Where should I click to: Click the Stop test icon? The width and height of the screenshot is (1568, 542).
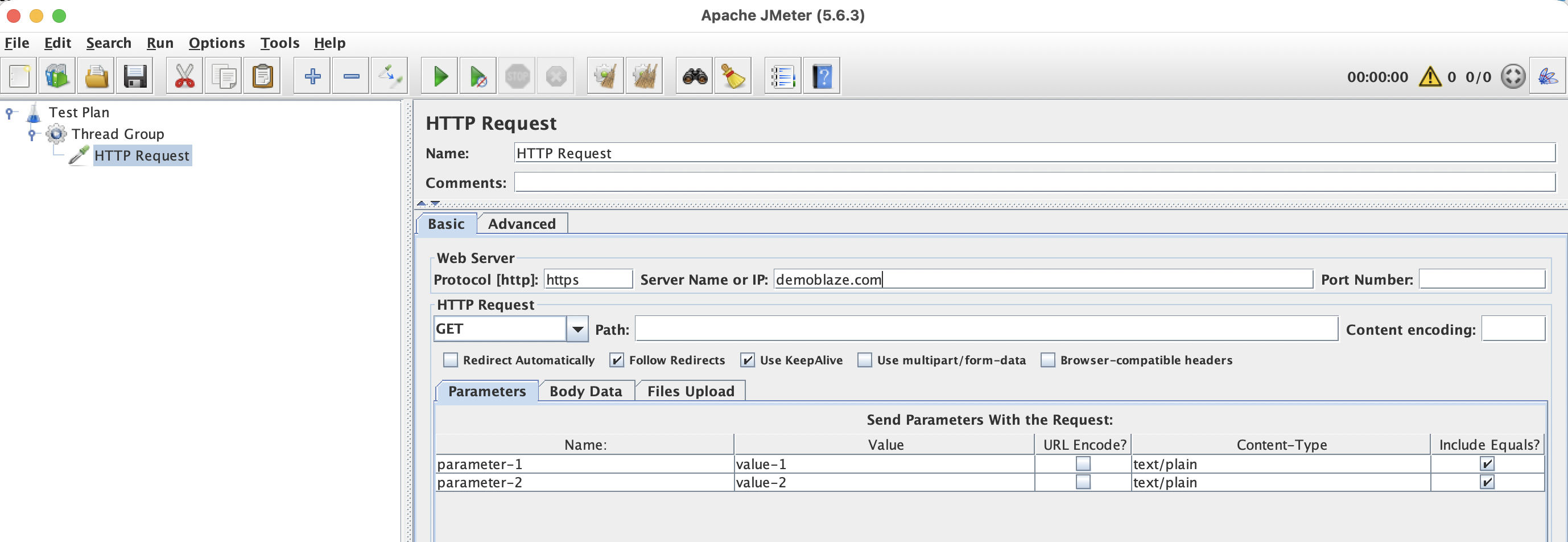[x=517, y=76]
